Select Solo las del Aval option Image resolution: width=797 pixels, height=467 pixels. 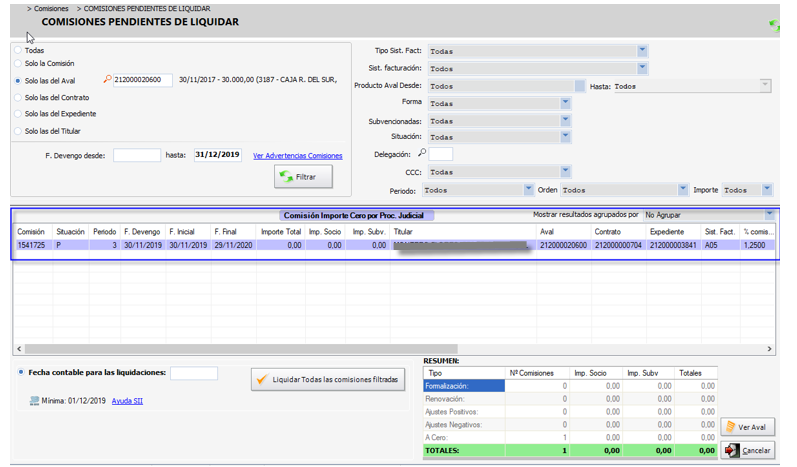(x=18, y=81)
